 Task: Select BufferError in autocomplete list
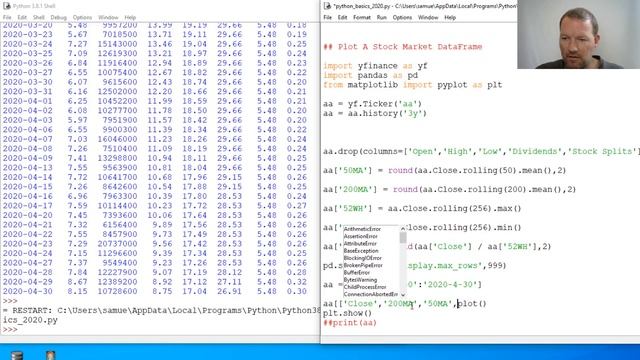click(x=356, y=273)
